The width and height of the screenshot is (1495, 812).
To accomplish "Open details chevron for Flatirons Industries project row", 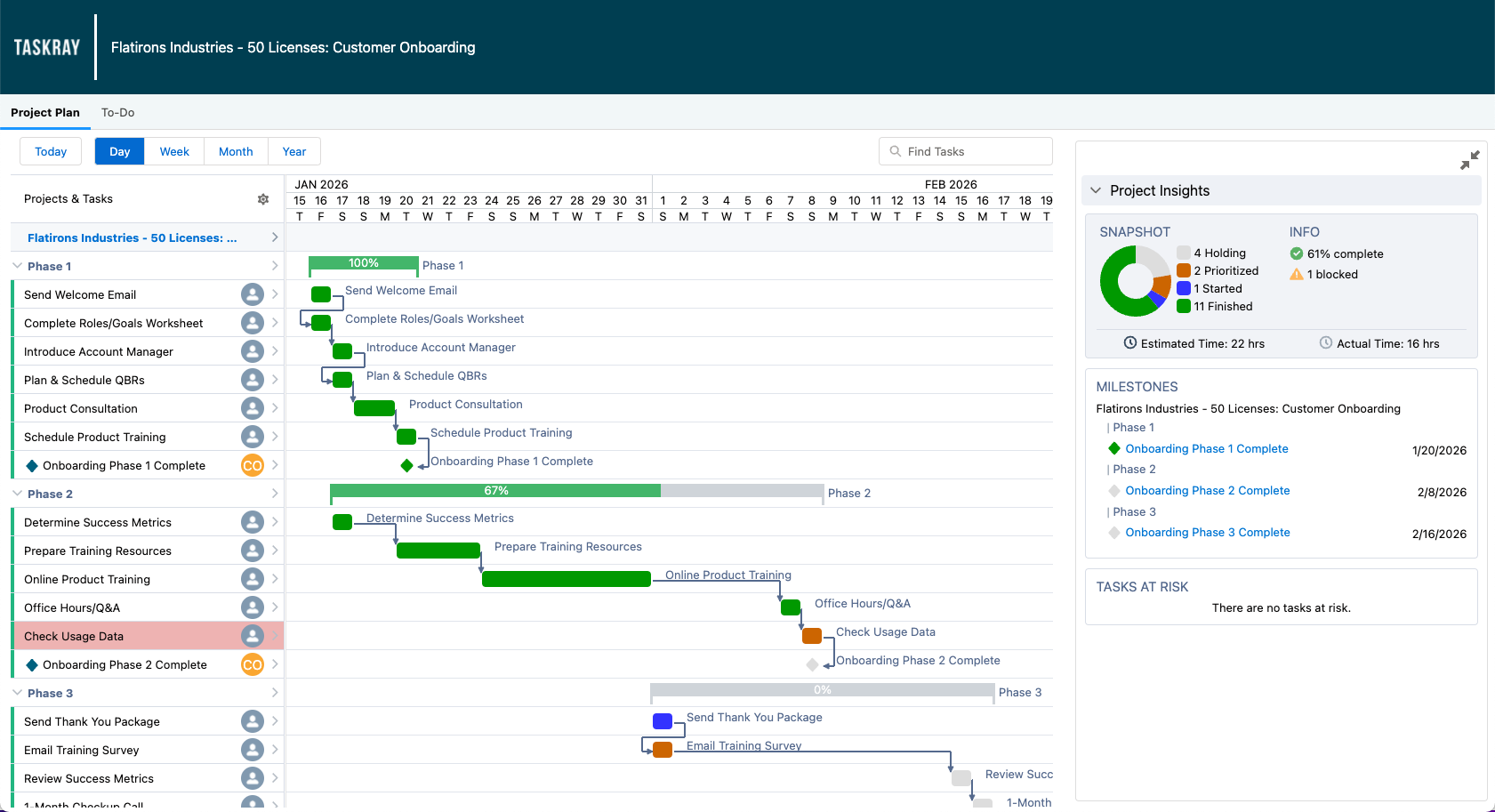I will tap(275, 237).
